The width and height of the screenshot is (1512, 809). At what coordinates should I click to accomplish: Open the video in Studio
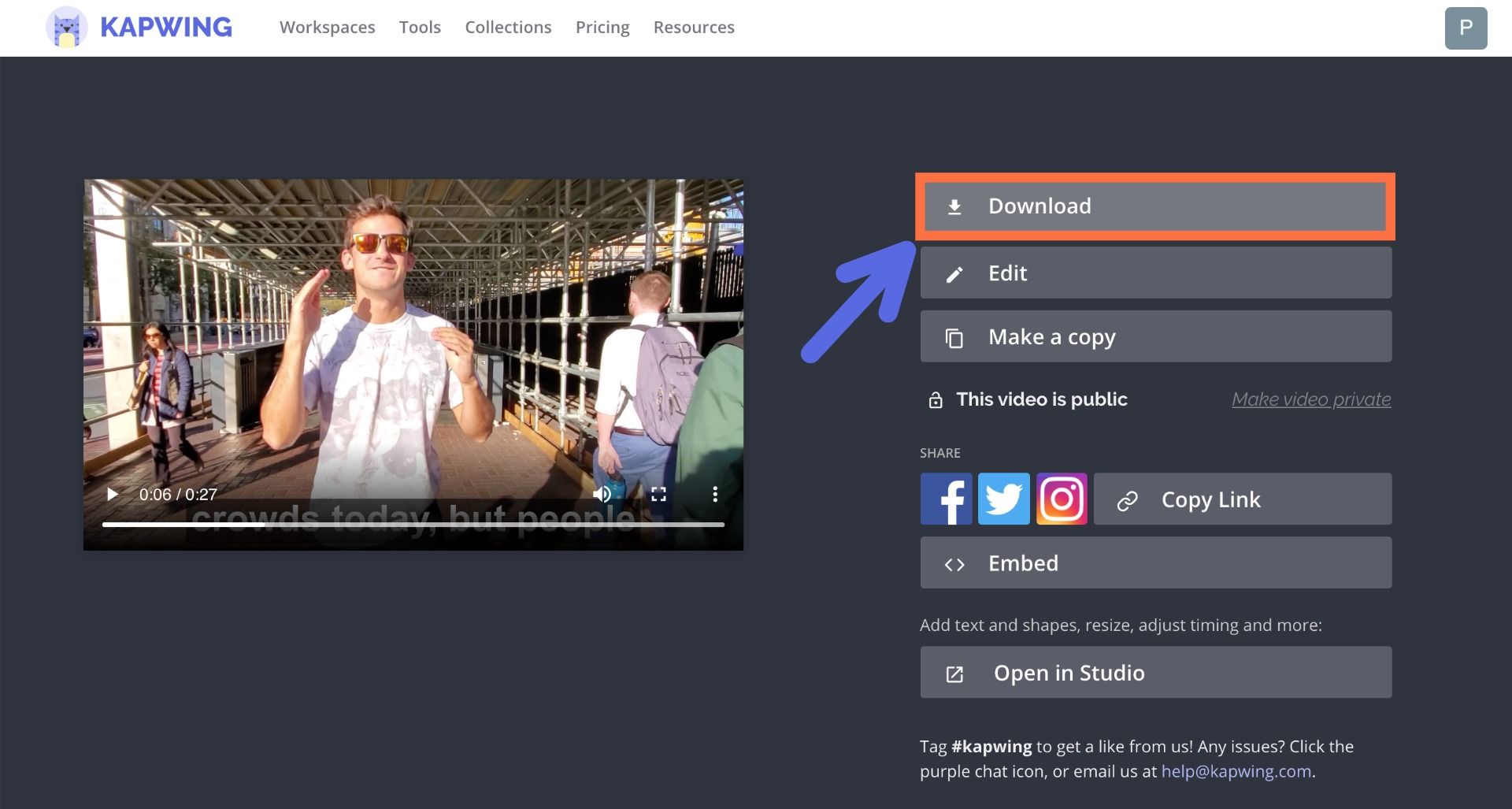[x=1154, y=673]
